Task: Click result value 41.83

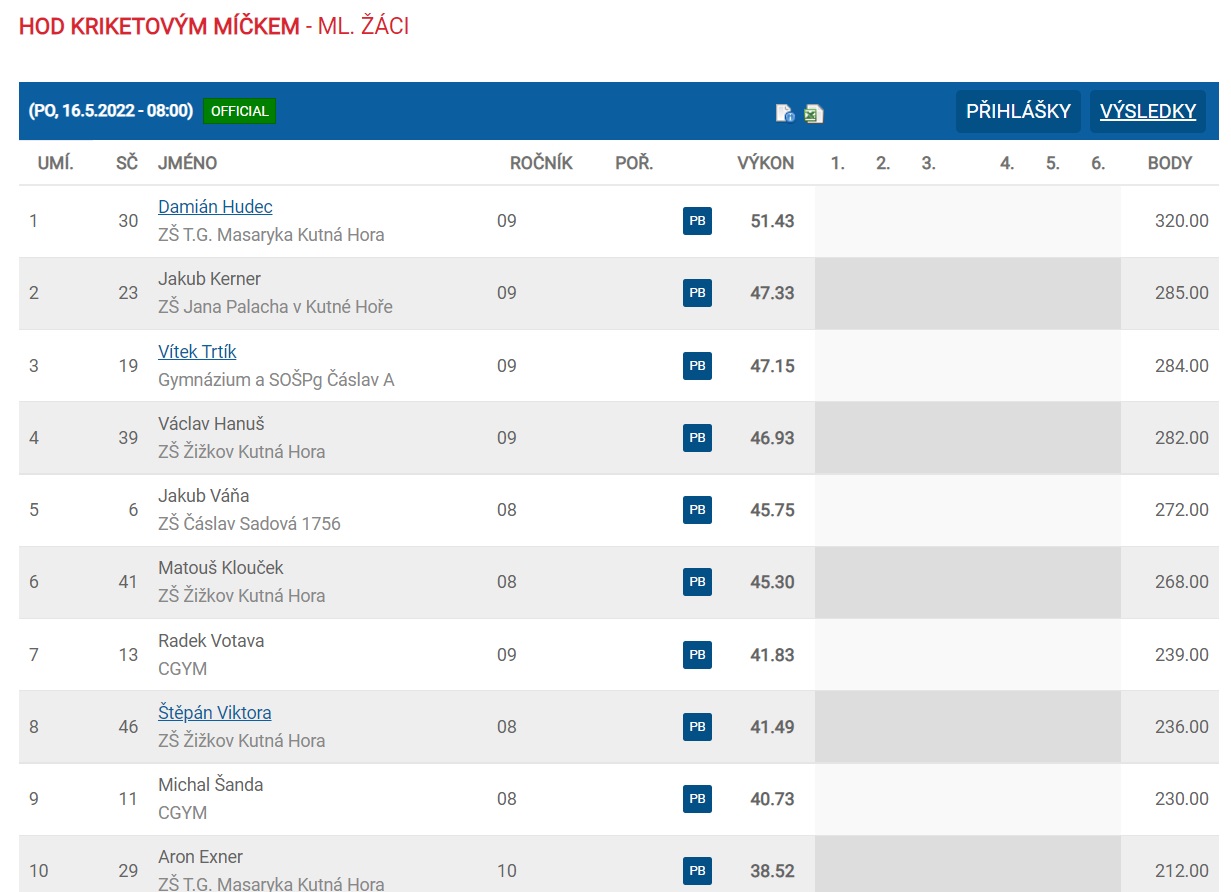Action: tap(772, 655)
